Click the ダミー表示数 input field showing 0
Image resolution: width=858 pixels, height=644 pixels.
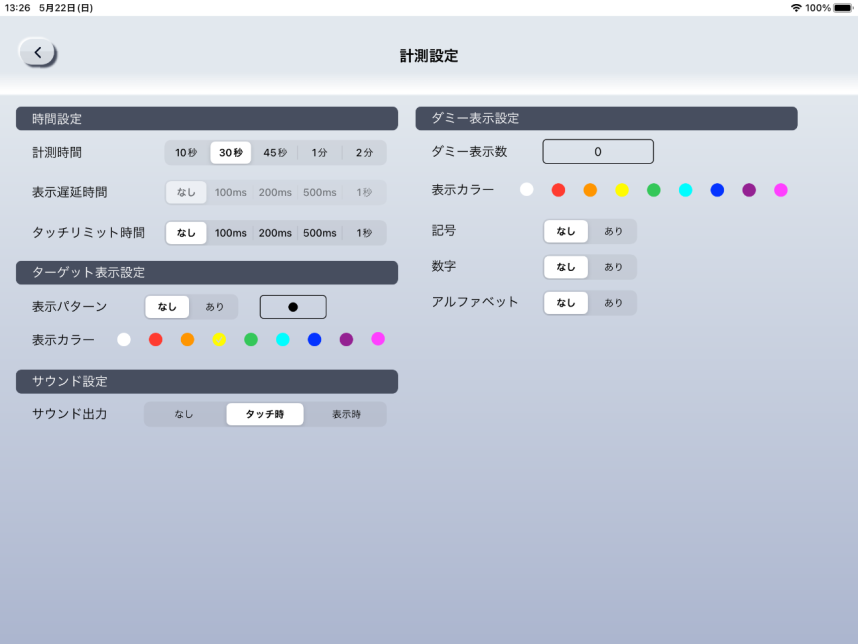[x=598, y=151]
